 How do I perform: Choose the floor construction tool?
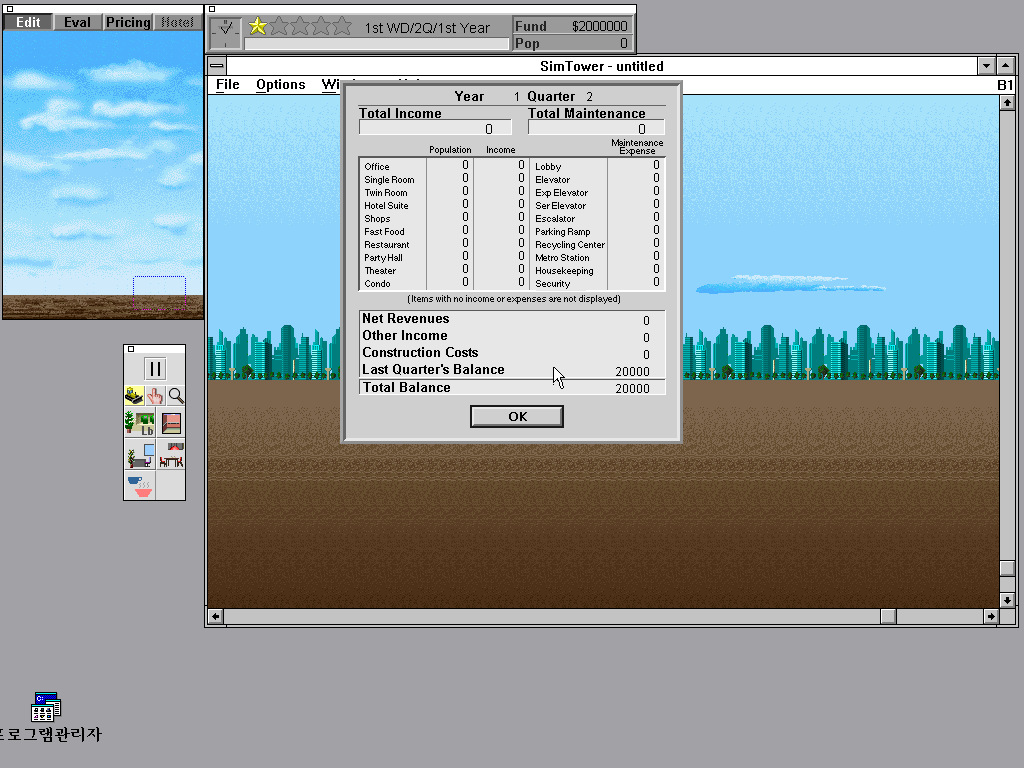click(x=171, y=423)
